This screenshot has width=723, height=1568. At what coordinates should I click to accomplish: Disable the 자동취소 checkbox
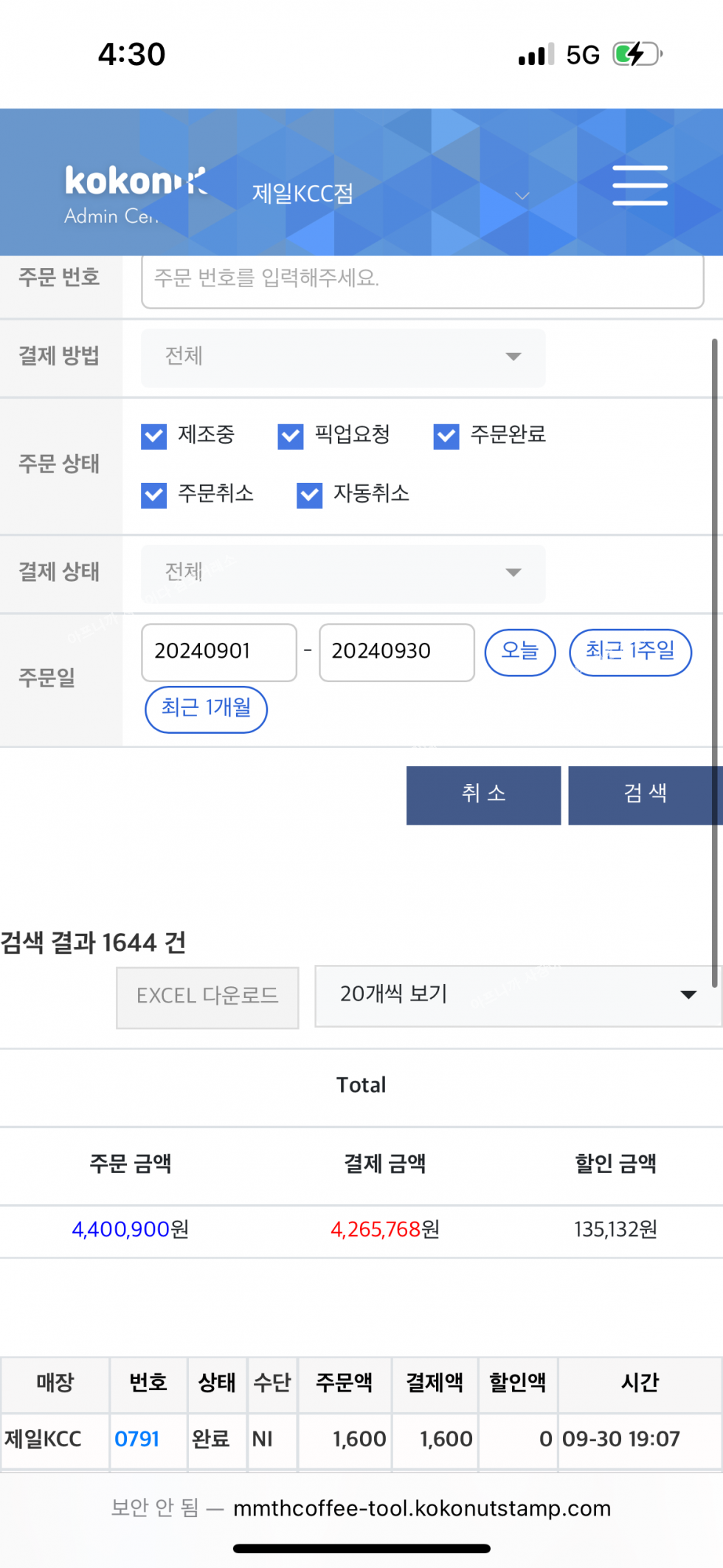point(310,495)
